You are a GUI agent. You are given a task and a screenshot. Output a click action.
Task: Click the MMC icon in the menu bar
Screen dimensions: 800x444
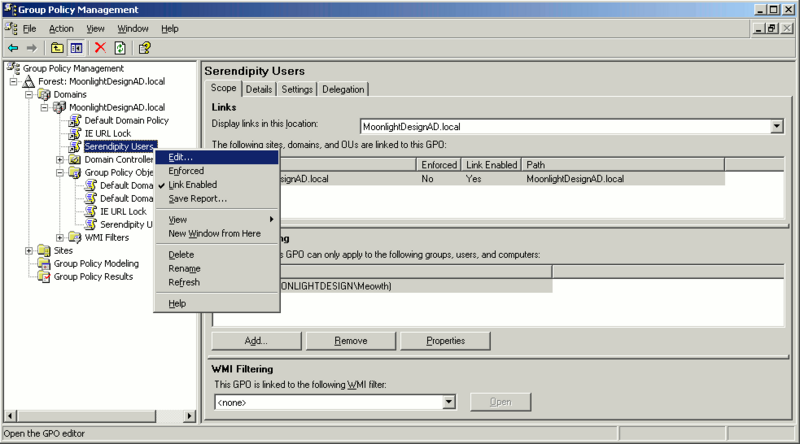[11, 29]
